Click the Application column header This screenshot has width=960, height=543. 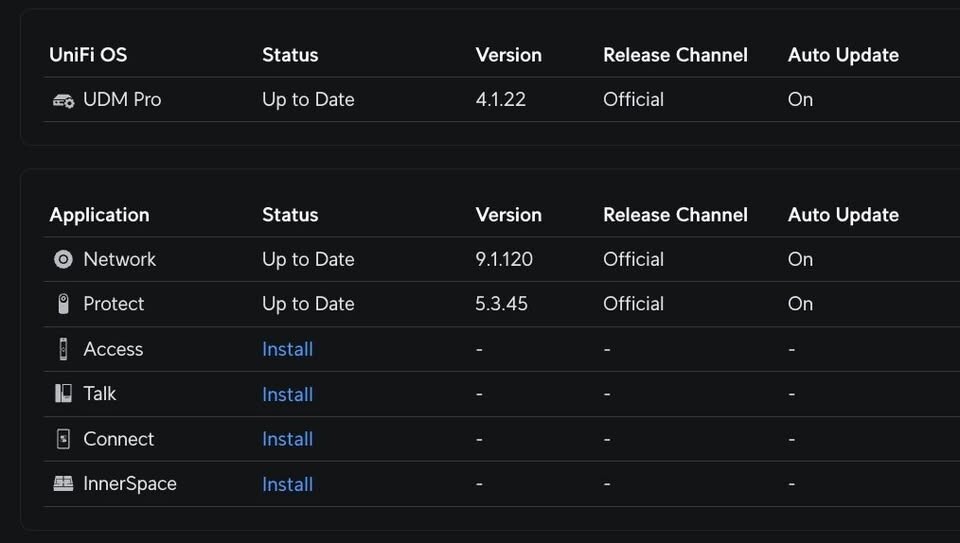tap(99, 215)
